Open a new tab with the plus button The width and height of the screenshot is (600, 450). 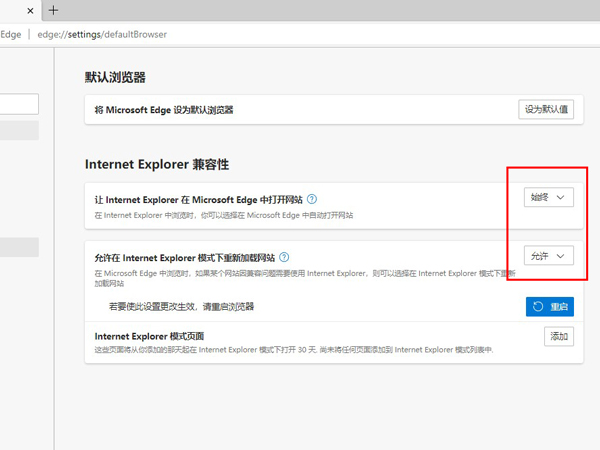(53, 10)
